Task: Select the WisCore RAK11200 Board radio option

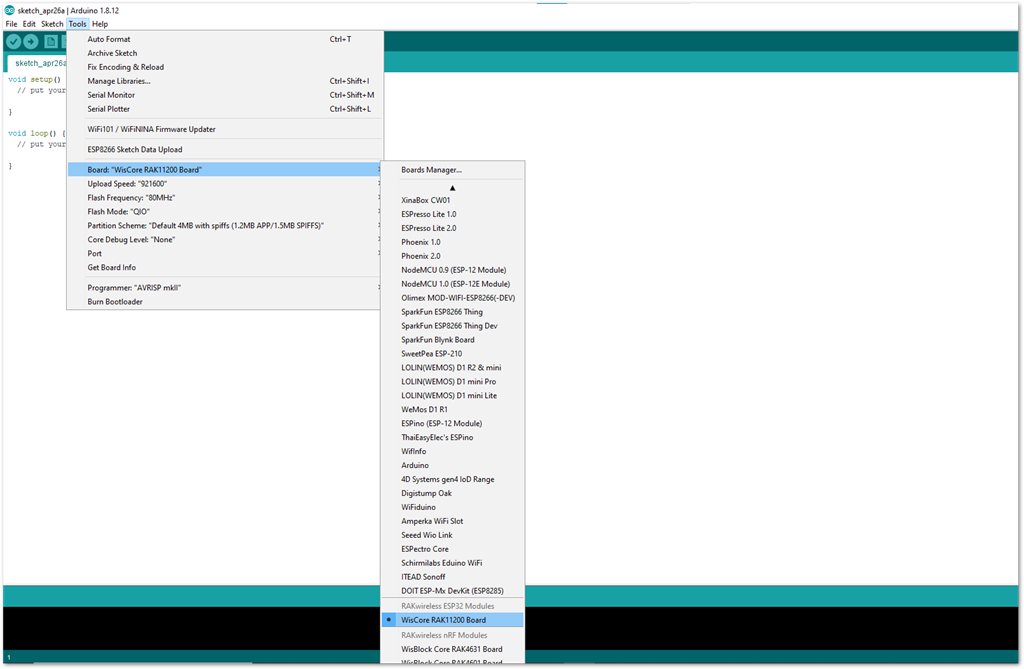Action: click(x=449, y=619)
